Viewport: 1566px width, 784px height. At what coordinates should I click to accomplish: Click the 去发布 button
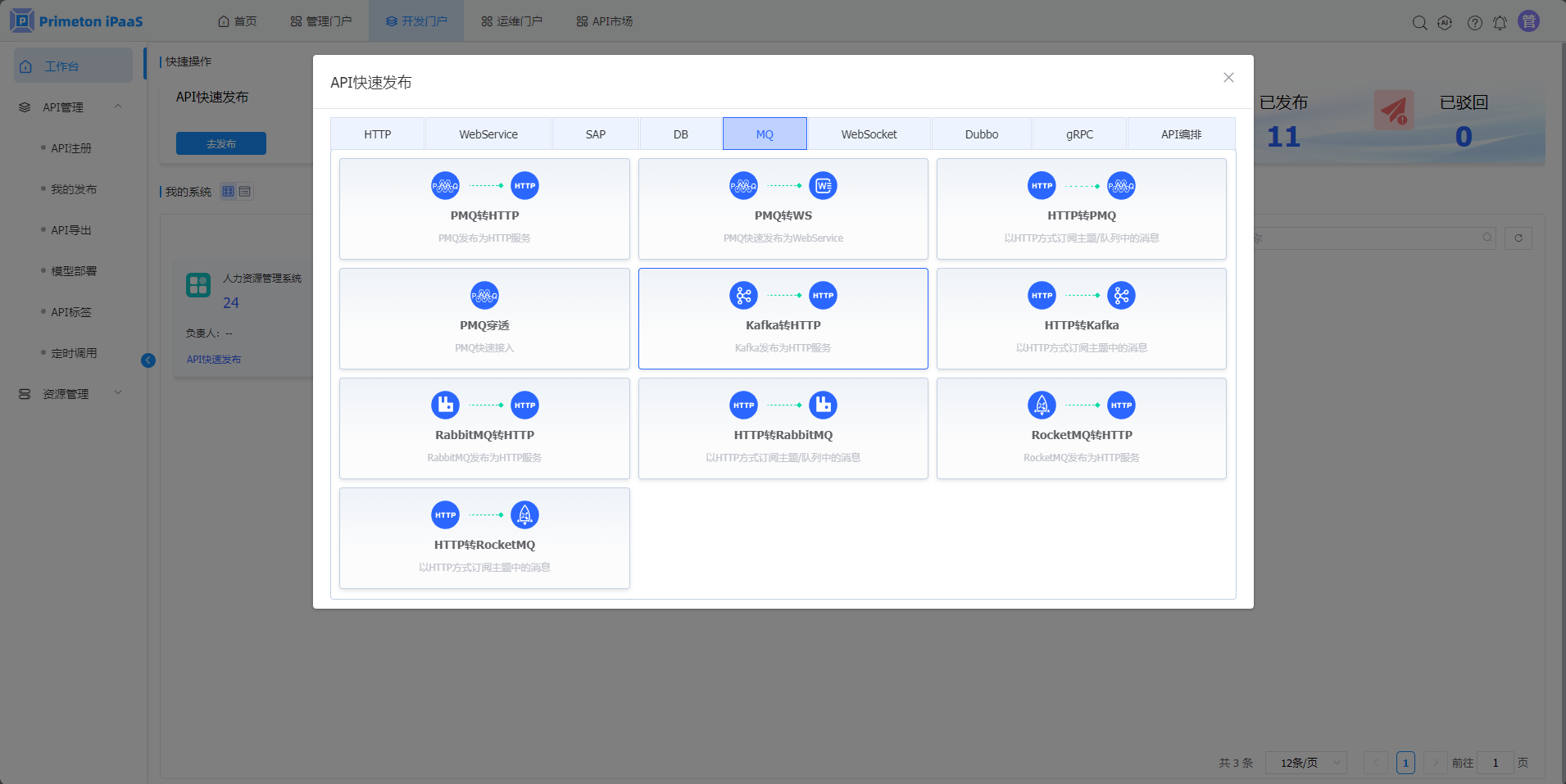tap(221, 143)
